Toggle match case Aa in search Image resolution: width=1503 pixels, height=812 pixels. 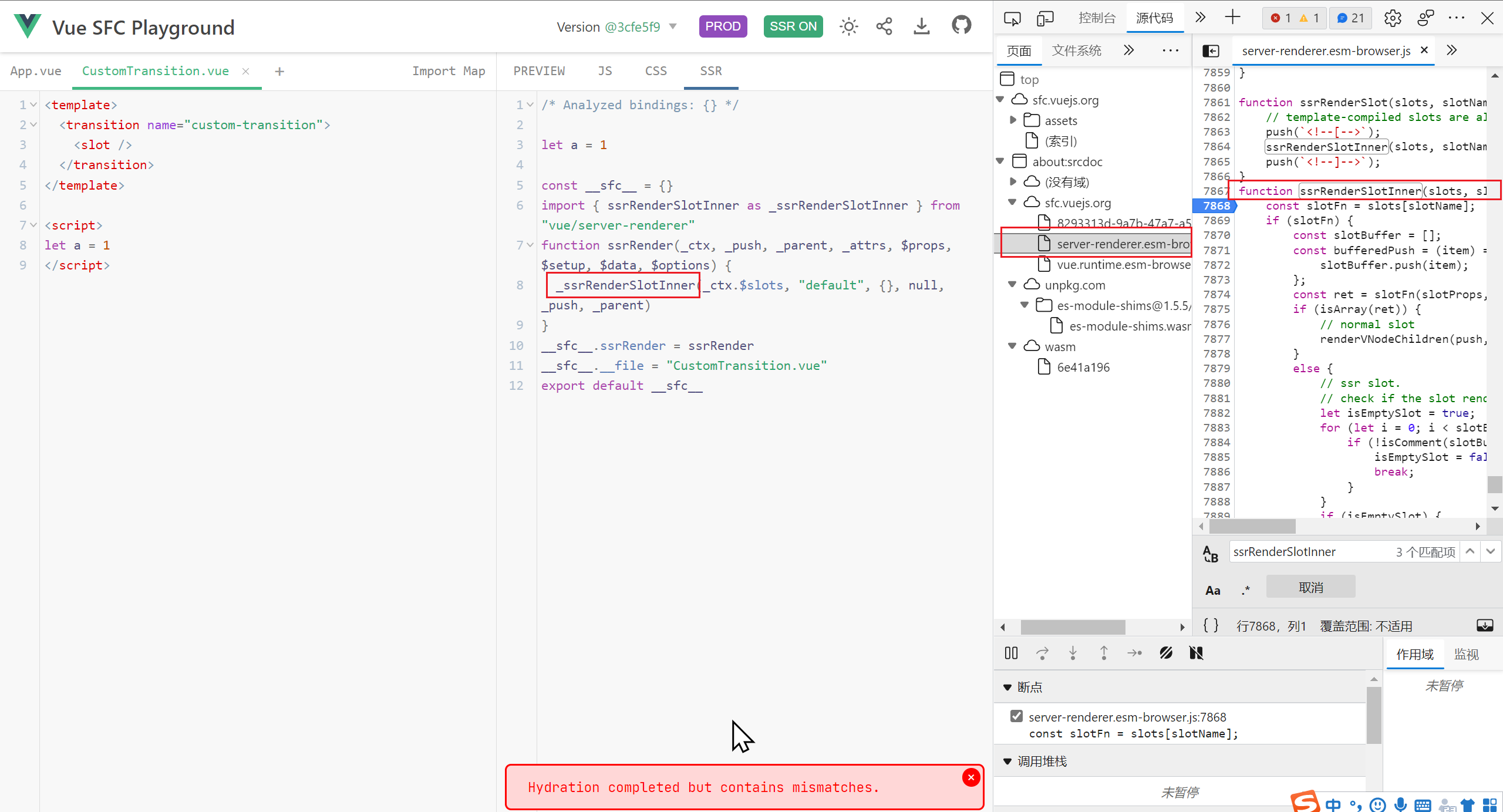click(x=1213, y=590)
